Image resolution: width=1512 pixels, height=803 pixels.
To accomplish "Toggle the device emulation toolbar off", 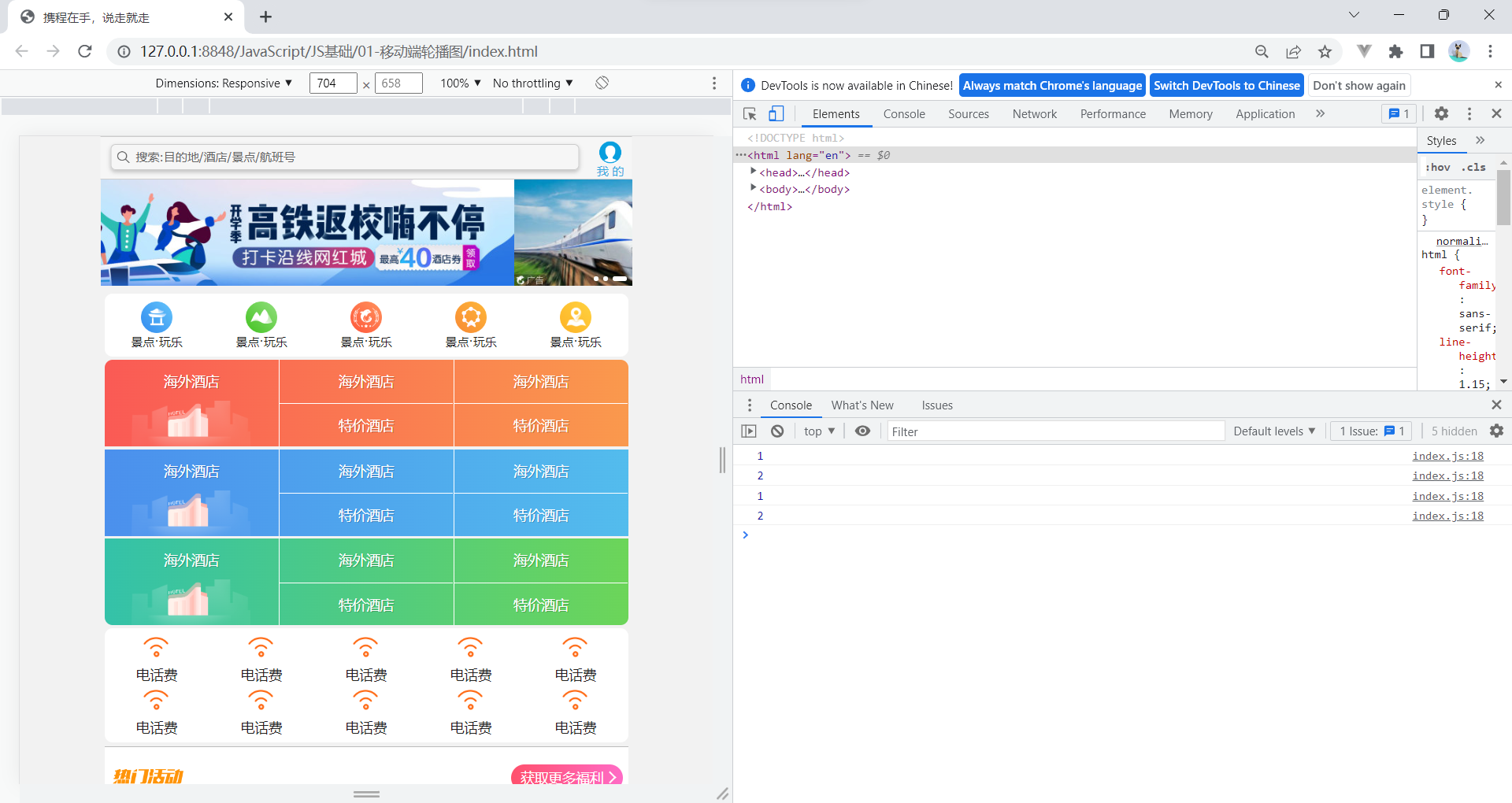I will pos(776,113).
